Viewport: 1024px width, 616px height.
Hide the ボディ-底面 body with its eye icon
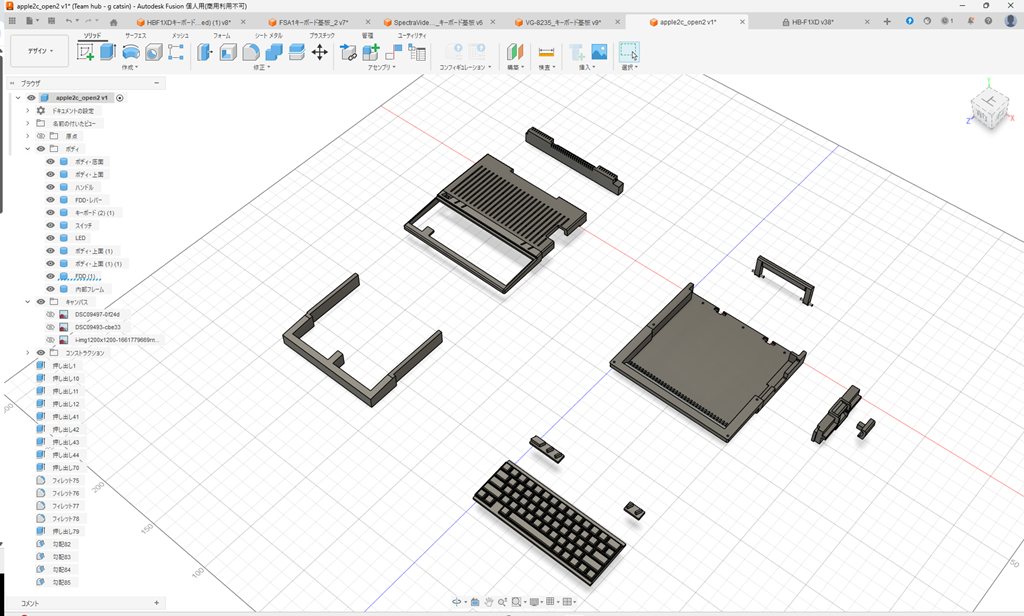pyautogui.click(x=50, y=161)
